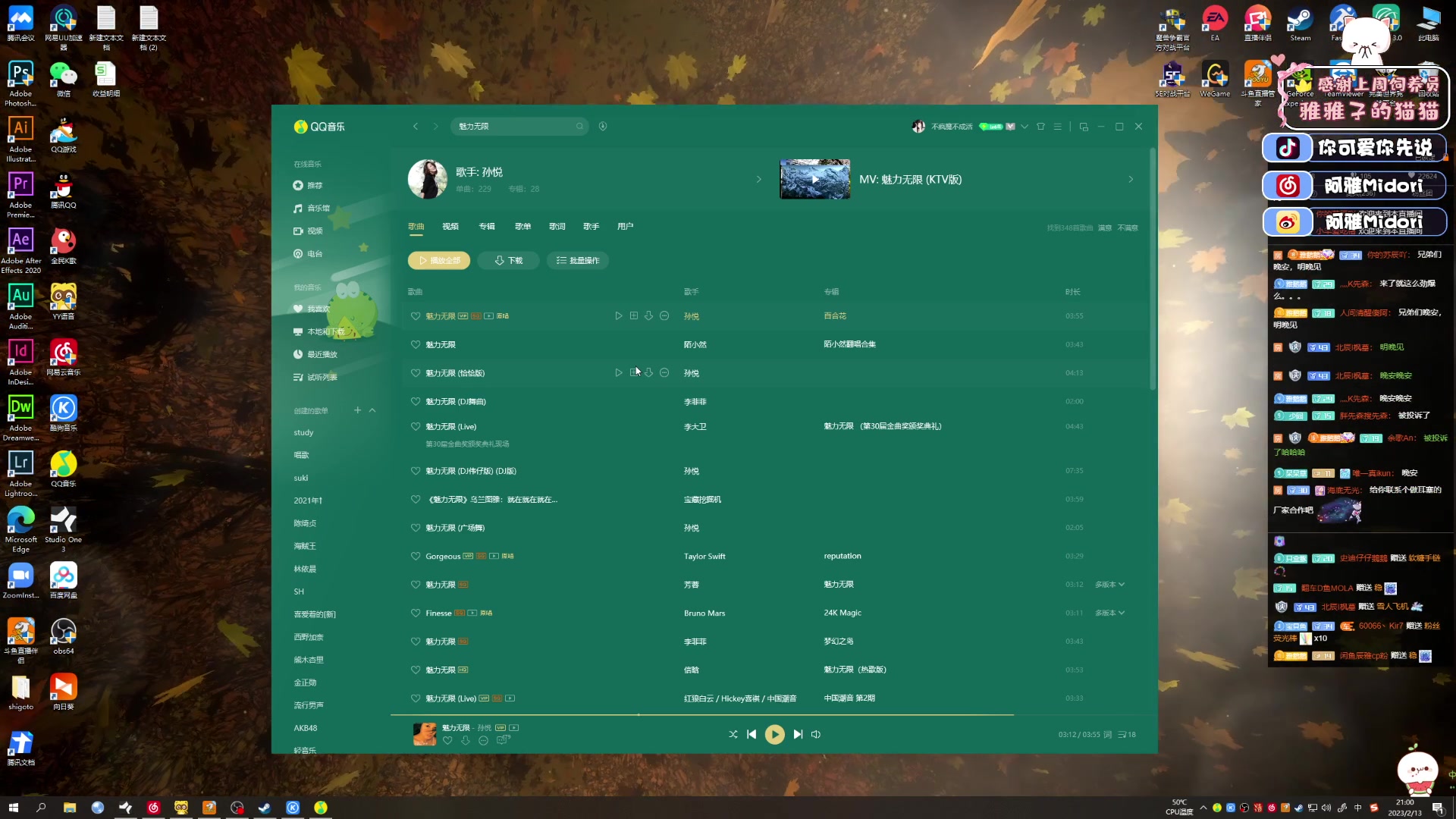Open comments icon in player bar

[x=502, y=740]
